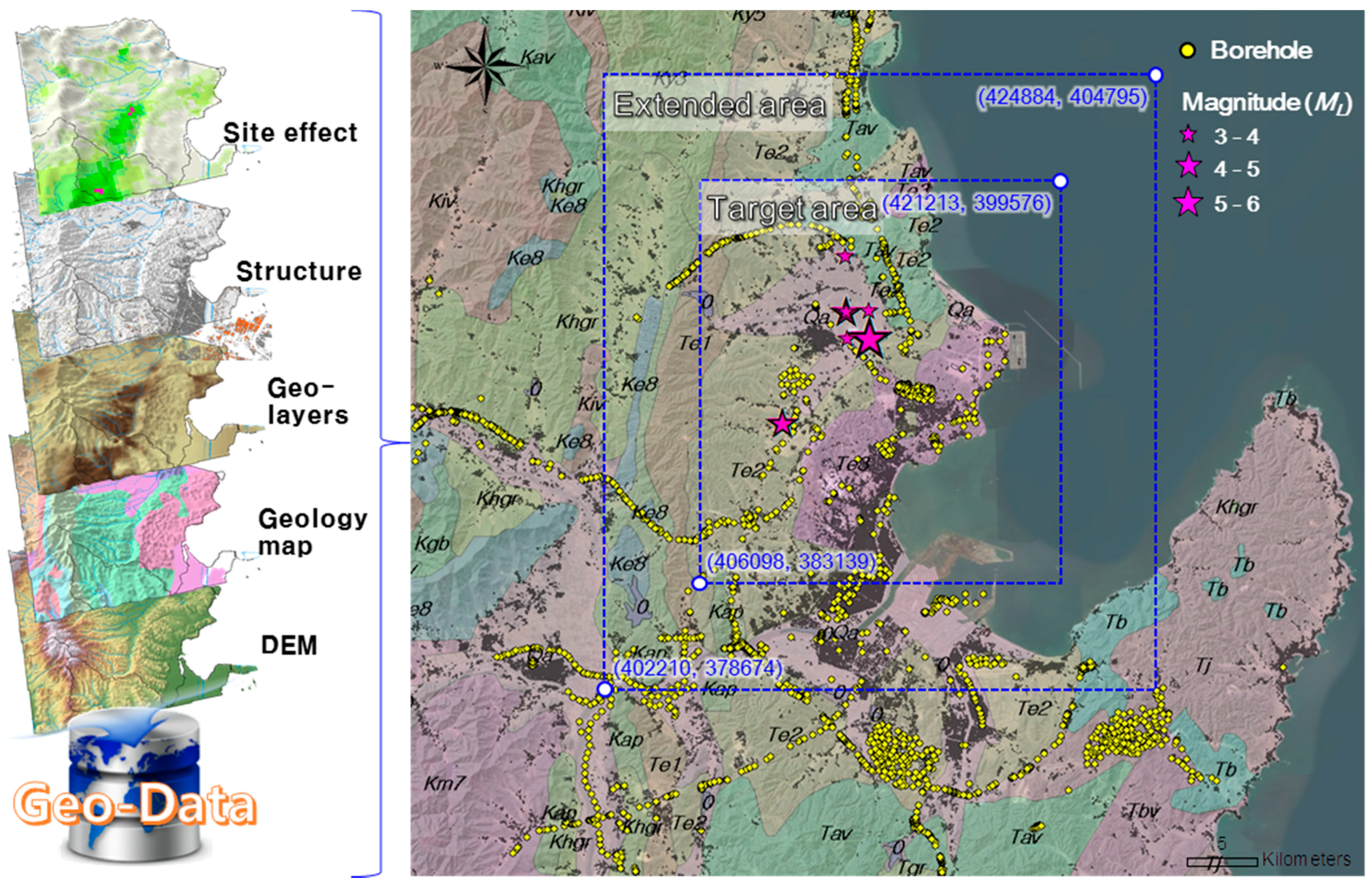Select the yellow Borehole legend marker

pos(1187,51)
